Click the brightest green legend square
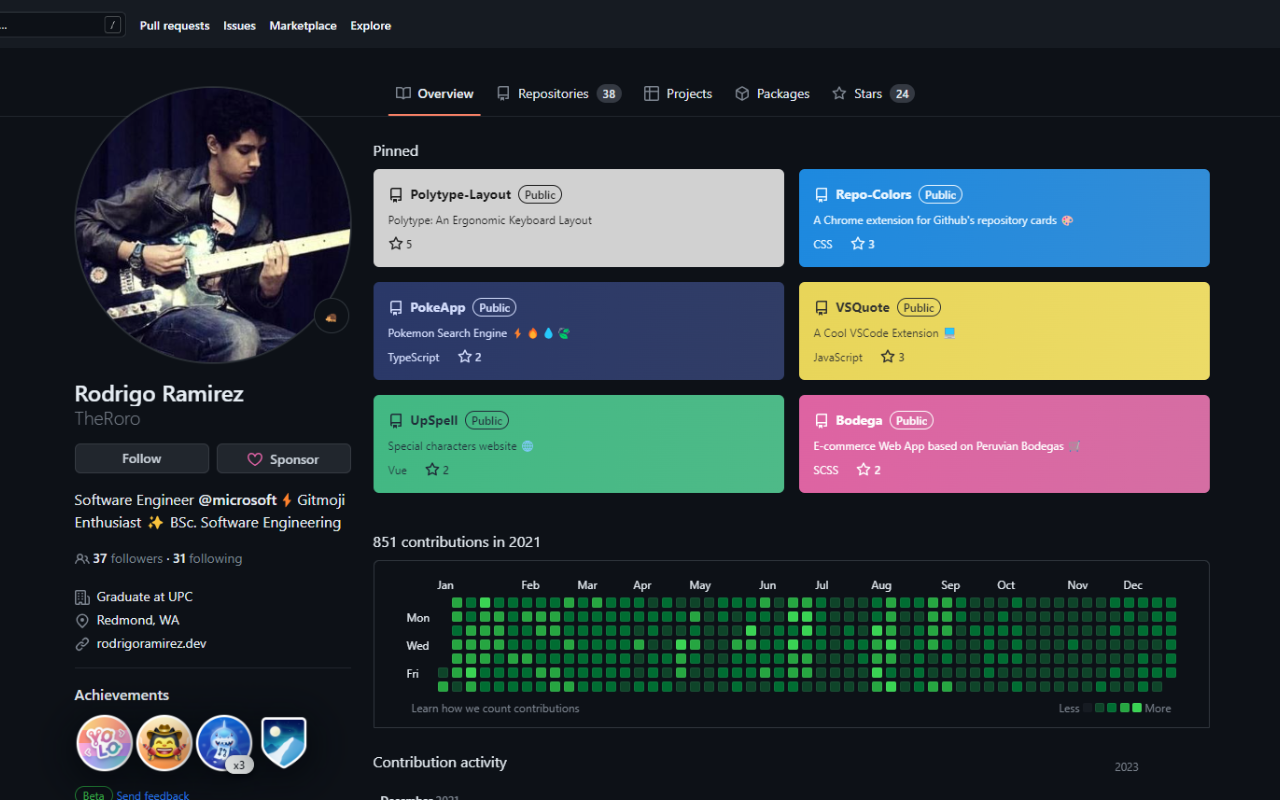This screenshot has width=1280, height=800. point(1136,708)
